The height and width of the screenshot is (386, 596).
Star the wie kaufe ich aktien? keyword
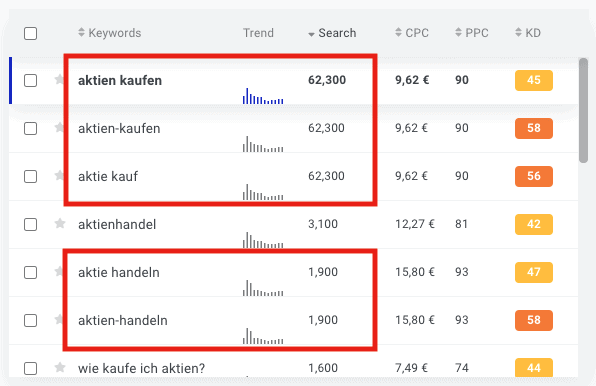pos(60,367)
